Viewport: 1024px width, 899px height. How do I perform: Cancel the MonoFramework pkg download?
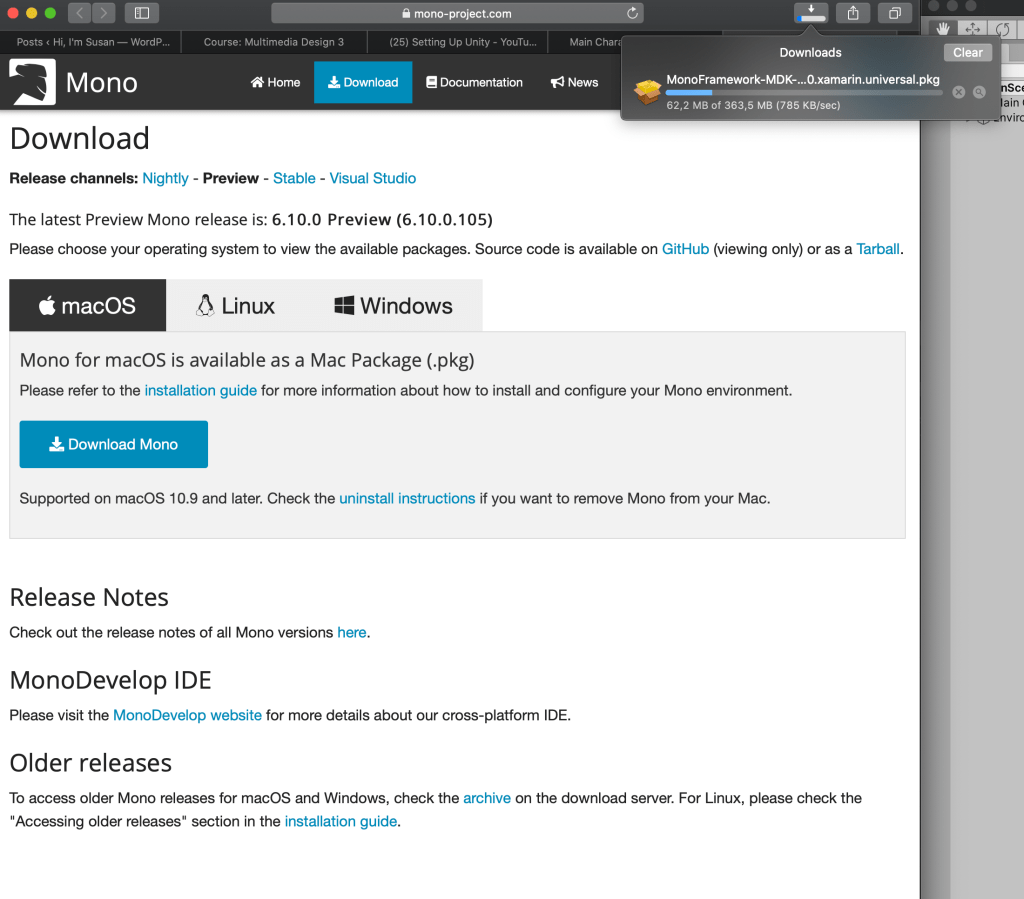tap(958, 92)
